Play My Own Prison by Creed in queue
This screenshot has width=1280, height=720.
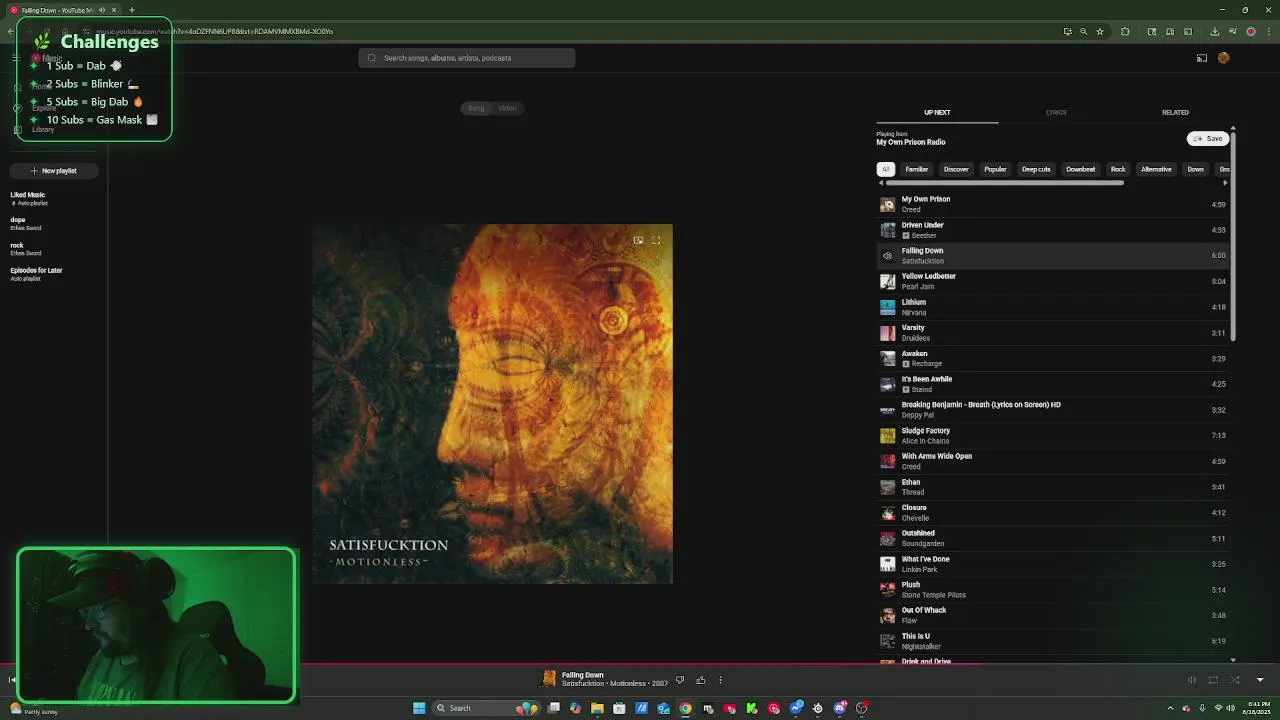pos(1053,204)
